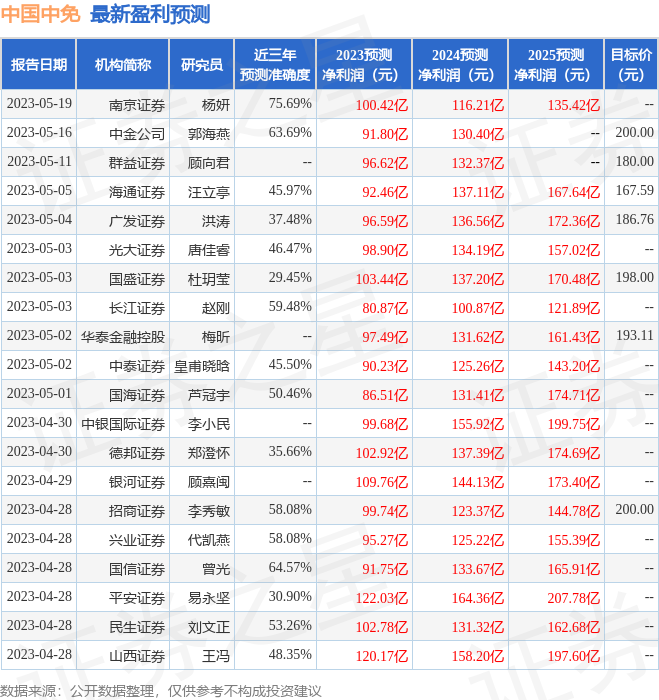
Task: Select the 华泰金融控股 institution cell
Action: click(123, 337)
